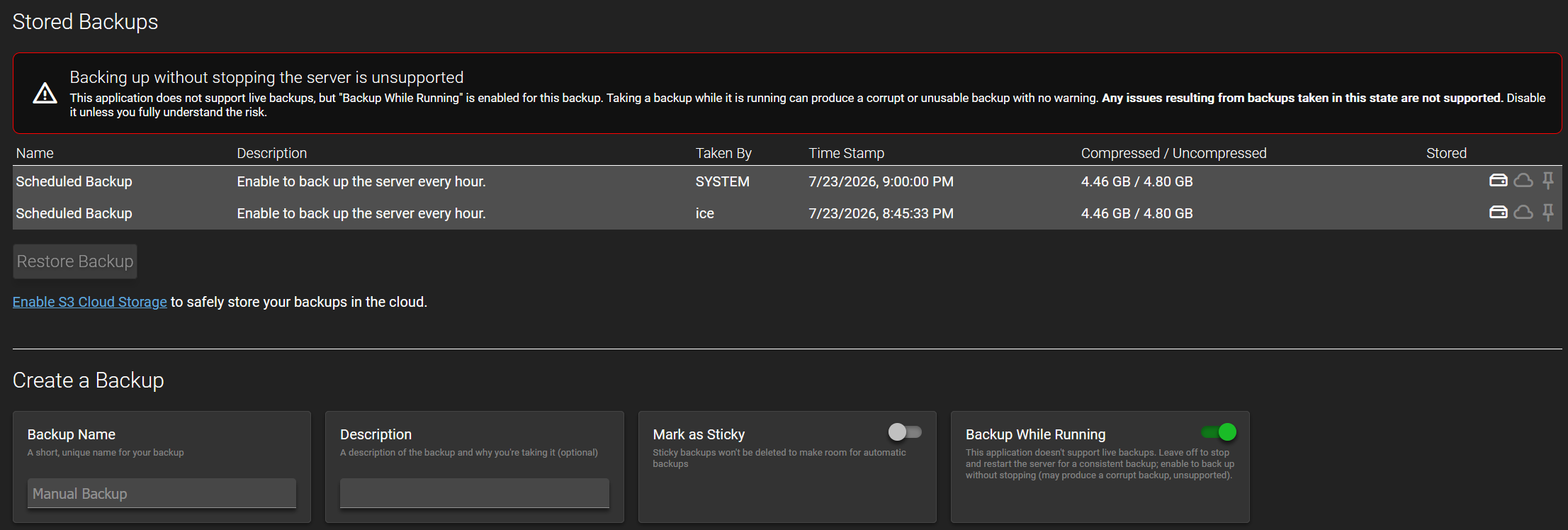
Task: Select the backup taken by SYSTEM
Action: [x=787, y=181]
